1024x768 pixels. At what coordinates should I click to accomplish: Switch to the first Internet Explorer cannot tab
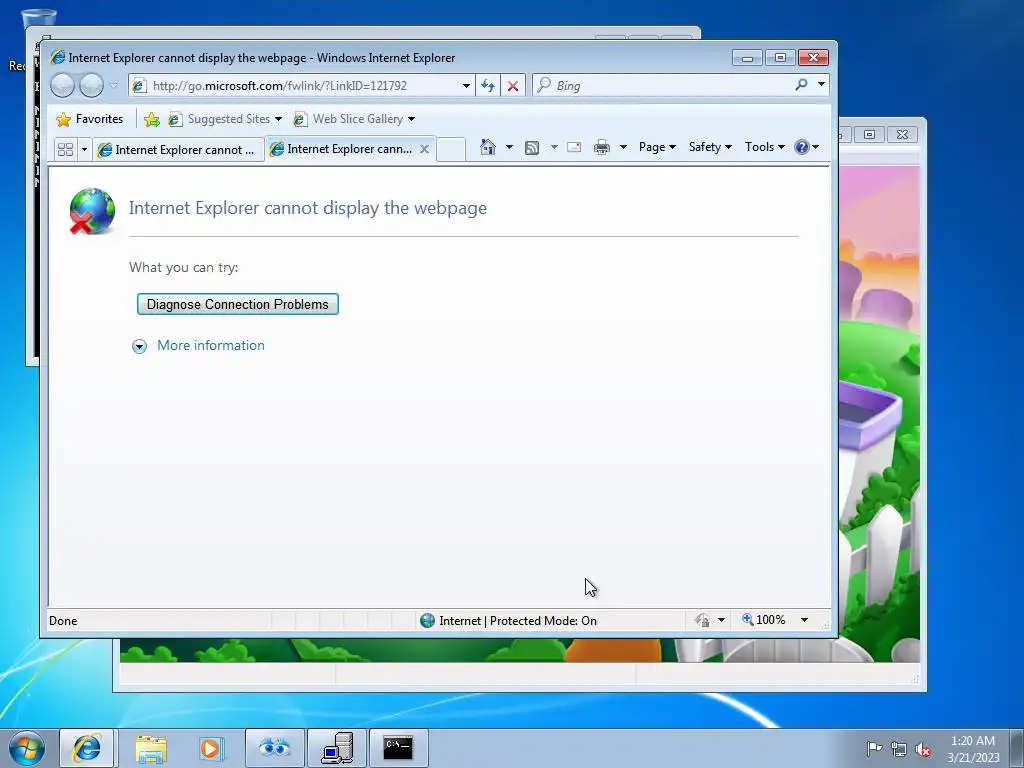coord(178,150)
